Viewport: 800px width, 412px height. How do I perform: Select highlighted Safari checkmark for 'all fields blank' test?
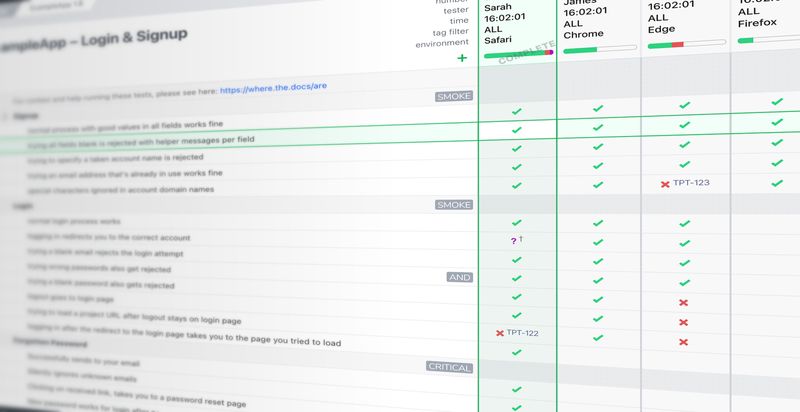pos(517,130)
